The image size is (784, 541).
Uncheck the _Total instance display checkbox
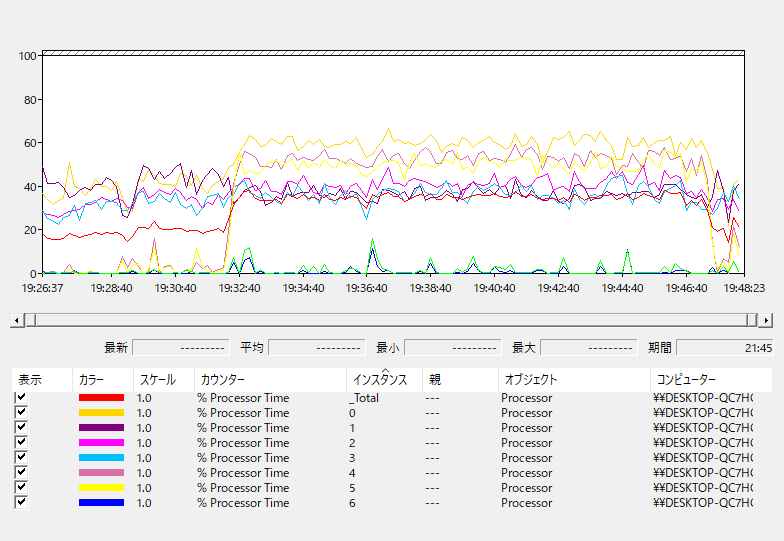coord(21,398)
